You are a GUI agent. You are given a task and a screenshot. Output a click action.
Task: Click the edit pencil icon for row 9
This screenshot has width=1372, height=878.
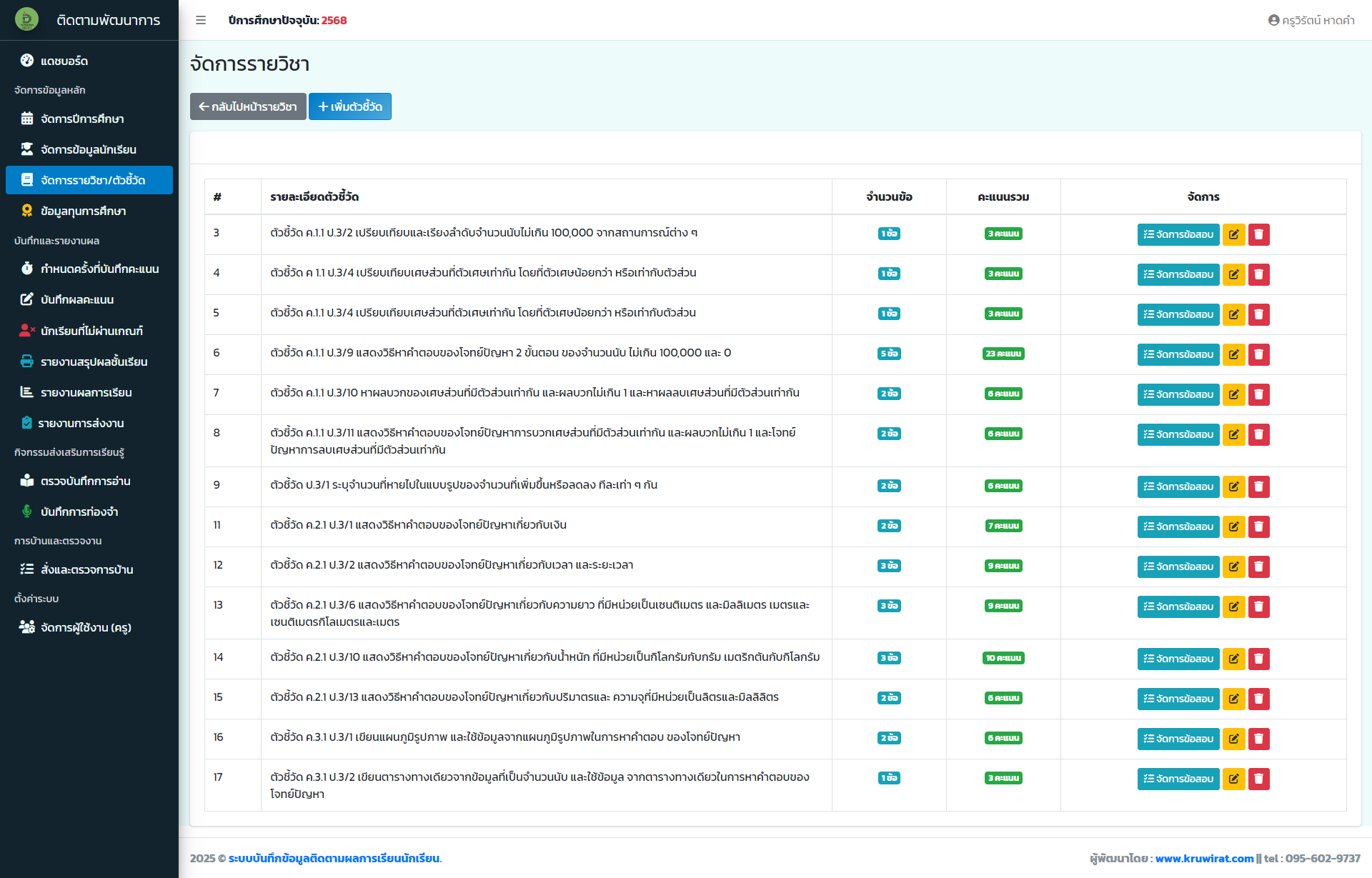[1233, 487]
